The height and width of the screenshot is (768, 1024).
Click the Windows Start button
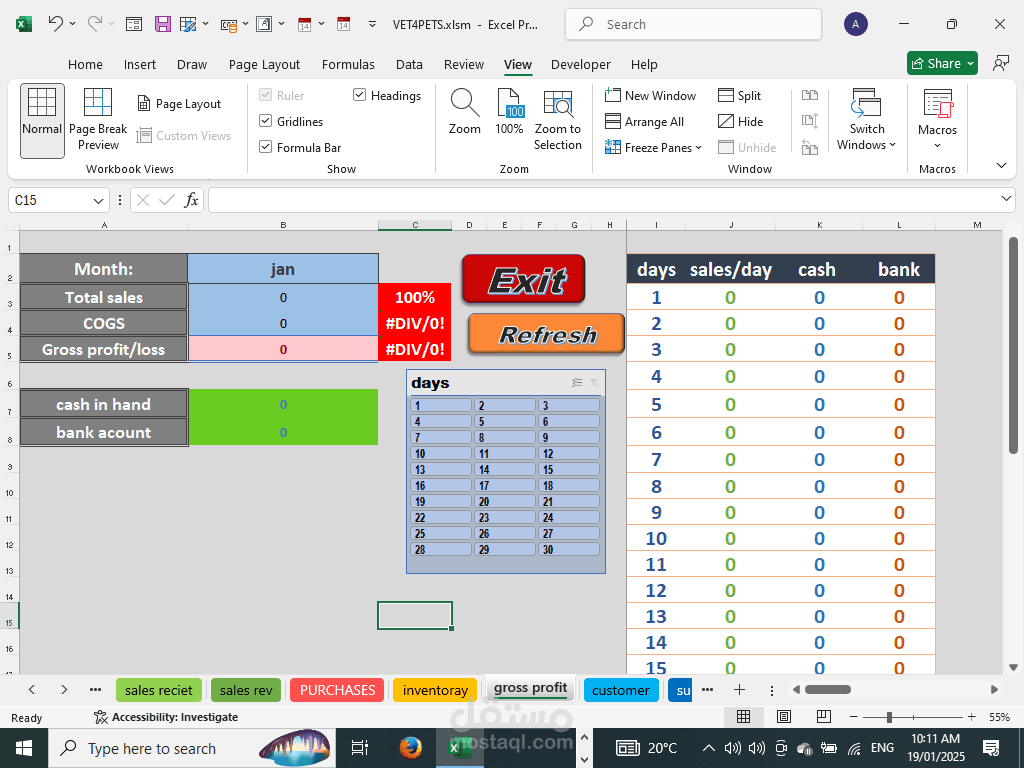24,748
